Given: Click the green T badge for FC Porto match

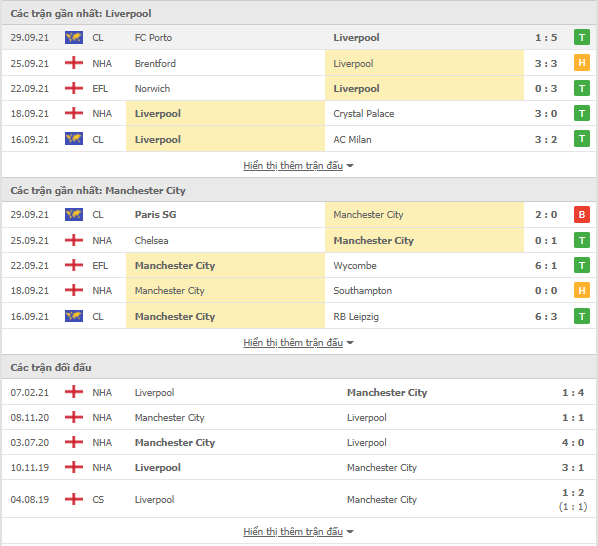Looking at the screenshot, I should point(582,37).
